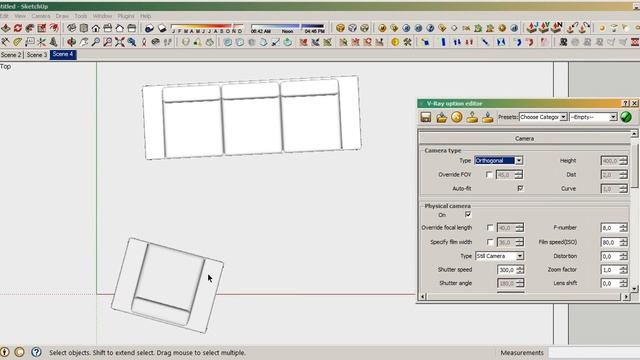Click the Zoom magnifier tool
The width and height of the screenshot is (640, 360).
click(96, 42)
